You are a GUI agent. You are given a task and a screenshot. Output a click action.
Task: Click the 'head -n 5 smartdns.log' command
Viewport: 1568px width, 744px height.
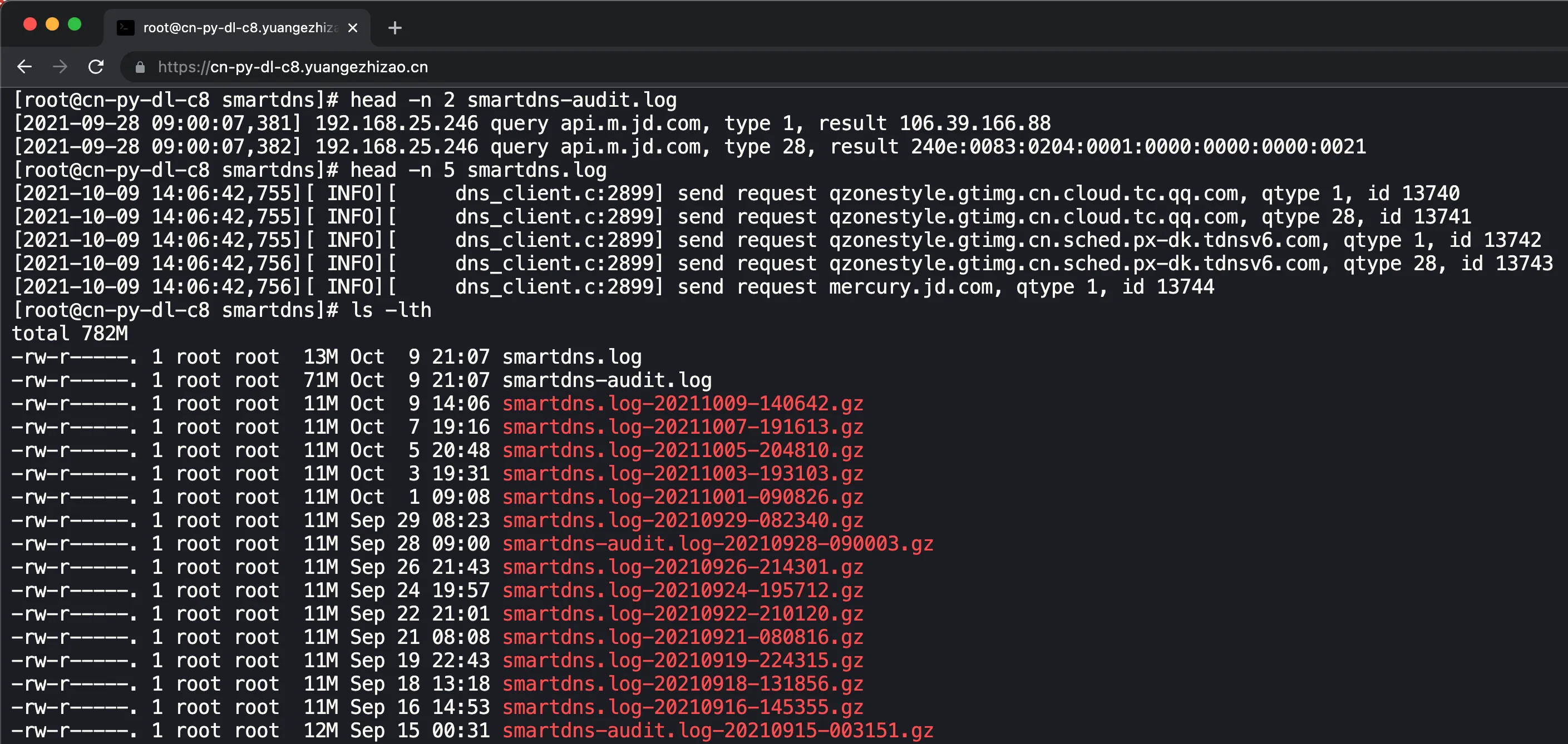click(479, 170)
